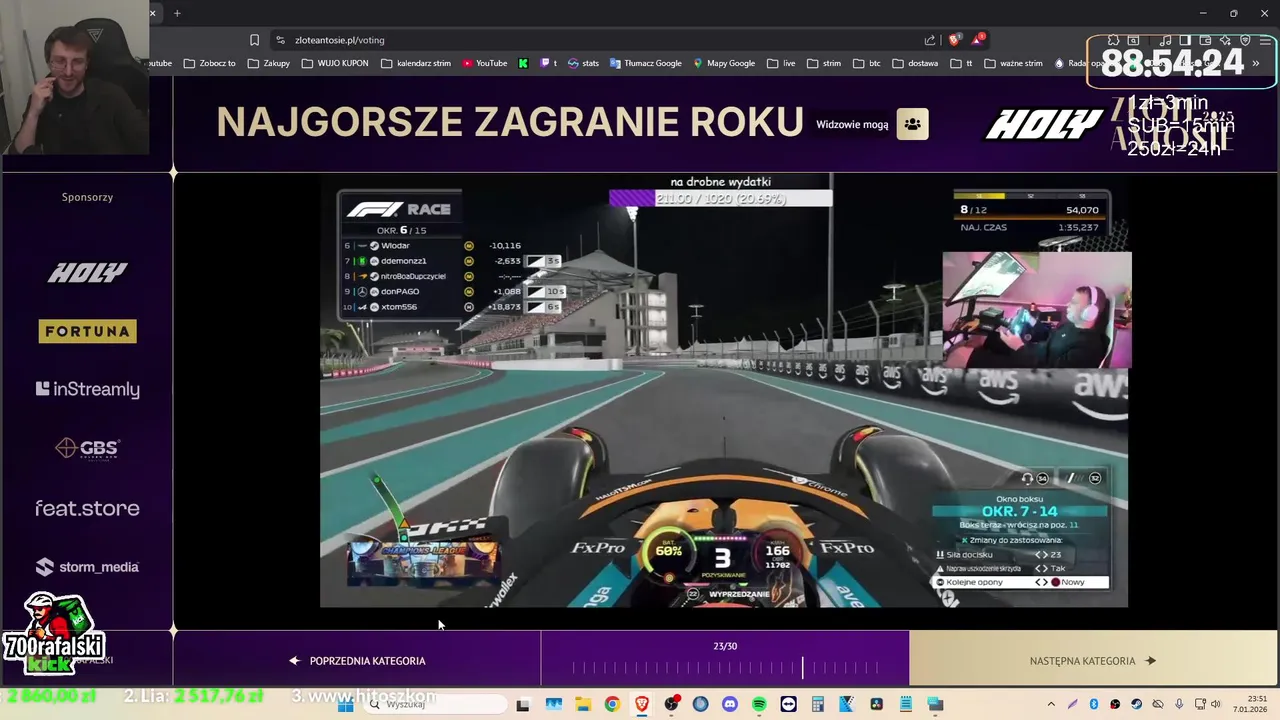The image size is (1280, 720).
Task: Open Task View on the taskbar
Action: (x=523, y=704)
